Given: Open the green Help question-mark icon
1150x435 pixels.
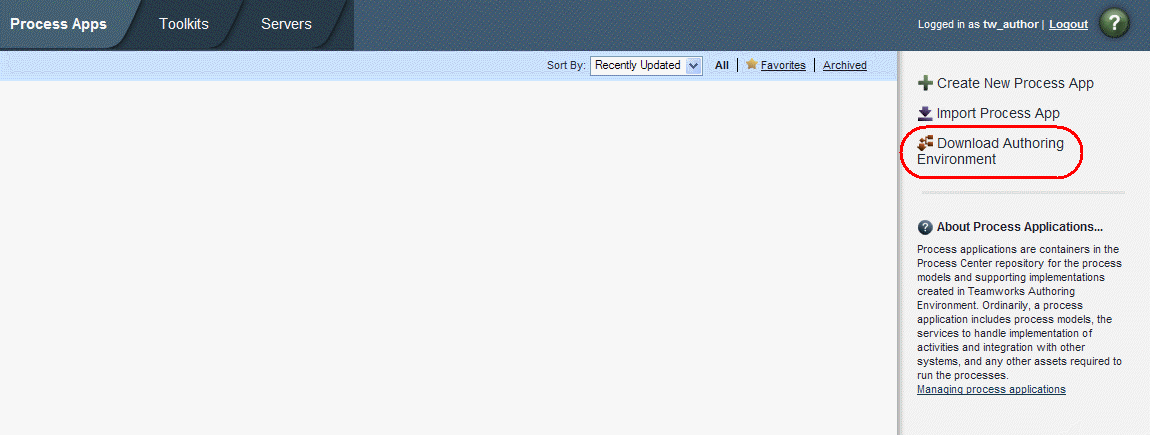Looking at the screenshot, I should (x=1113, y=23).
